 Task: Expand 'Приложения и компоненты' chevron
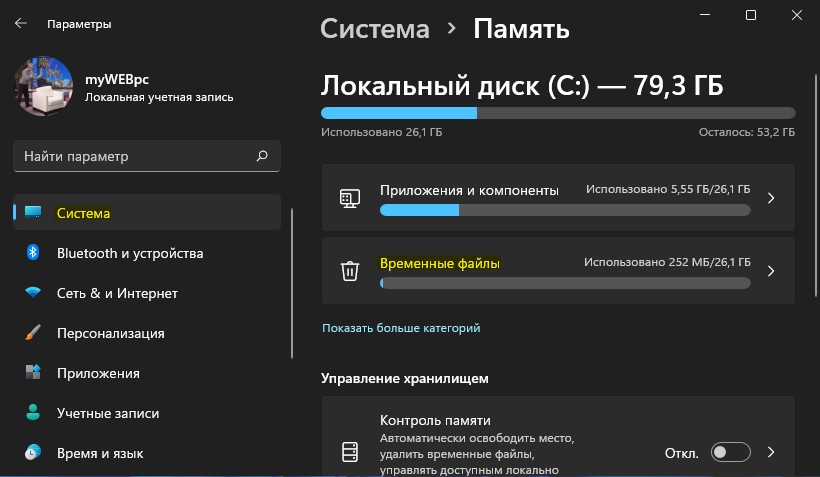[771, 198]
